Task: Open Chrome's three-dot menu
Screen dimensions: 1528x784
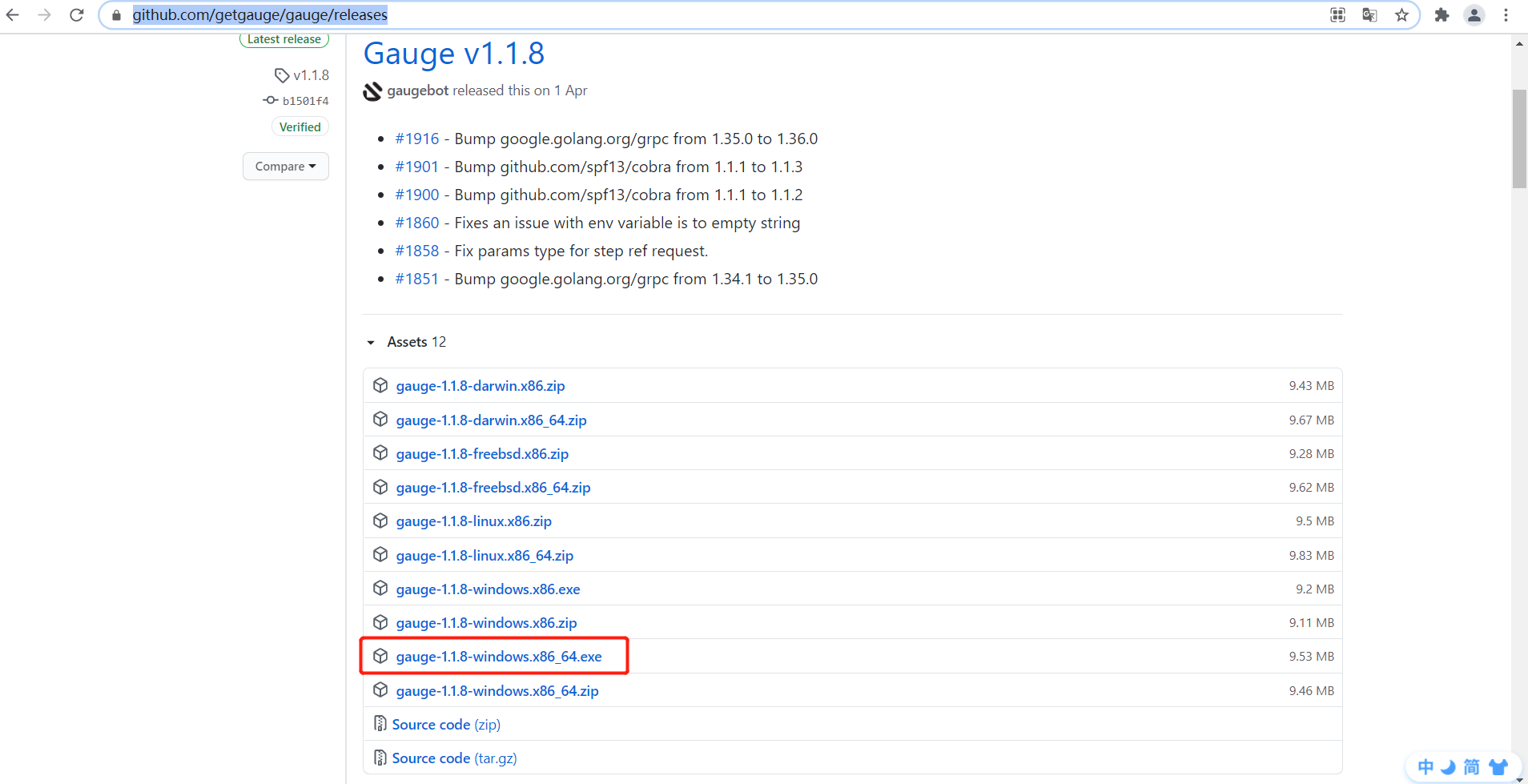Action: pyautogui.click(x=1506, y=15)
